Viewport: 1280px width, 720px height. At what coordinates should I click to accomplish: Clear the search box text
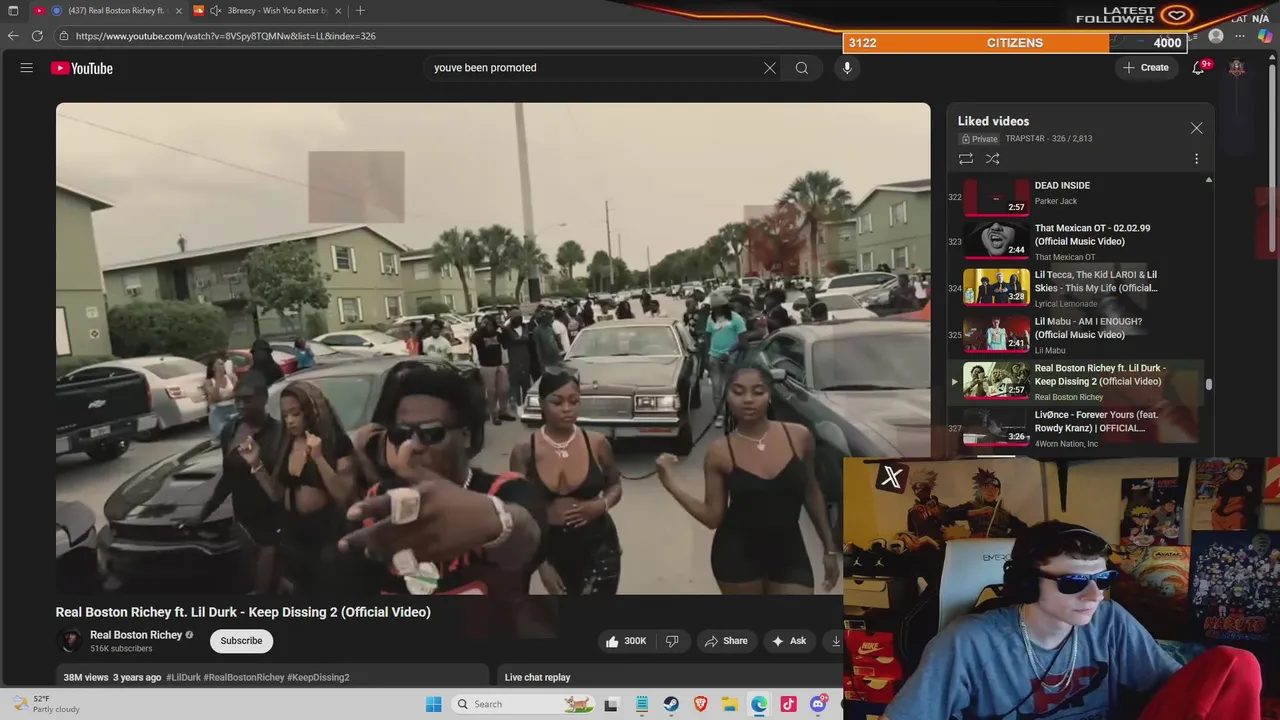point(770,68)
